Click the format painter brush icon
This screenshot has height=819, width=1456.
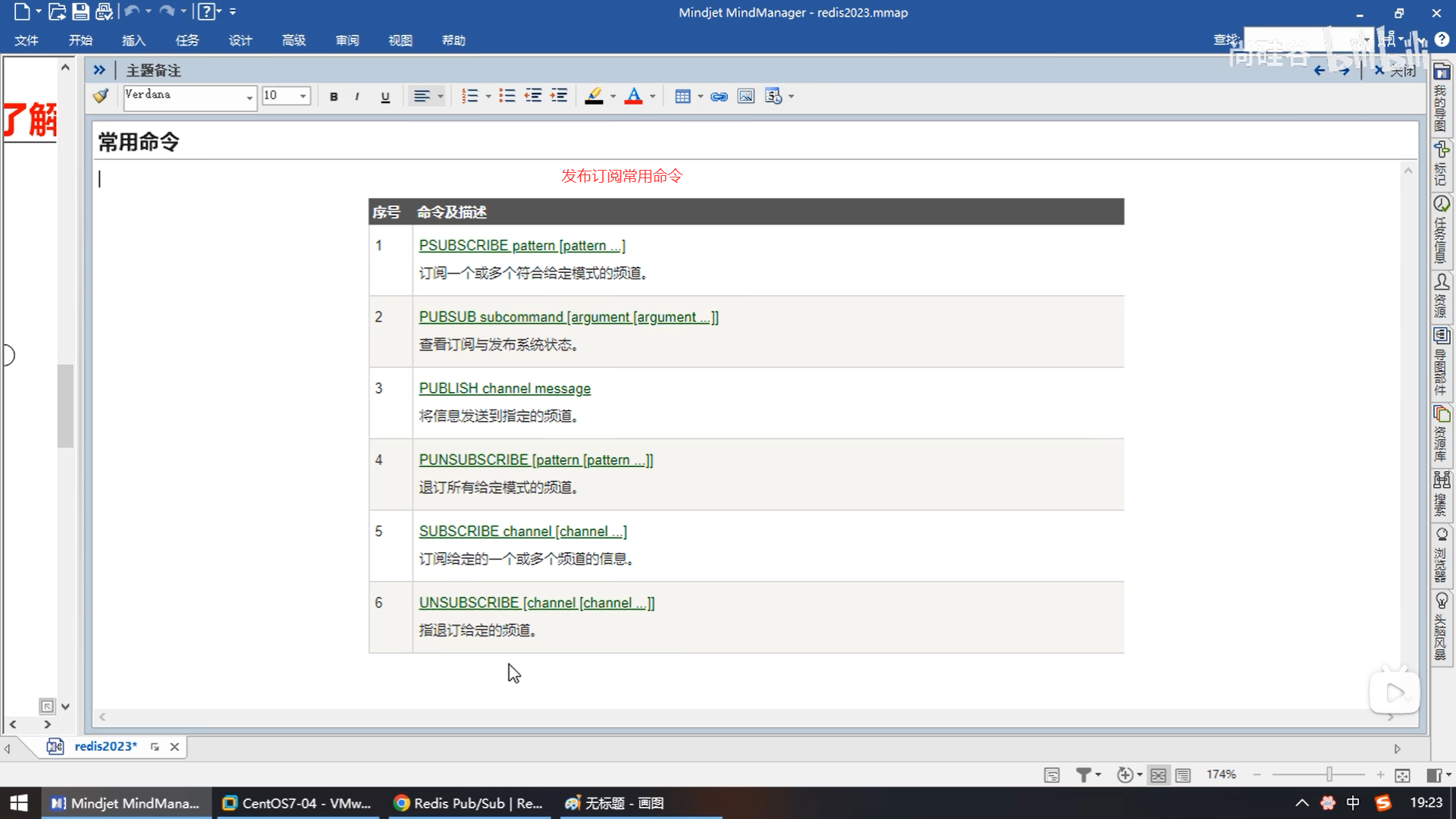[x=101, y=96]
